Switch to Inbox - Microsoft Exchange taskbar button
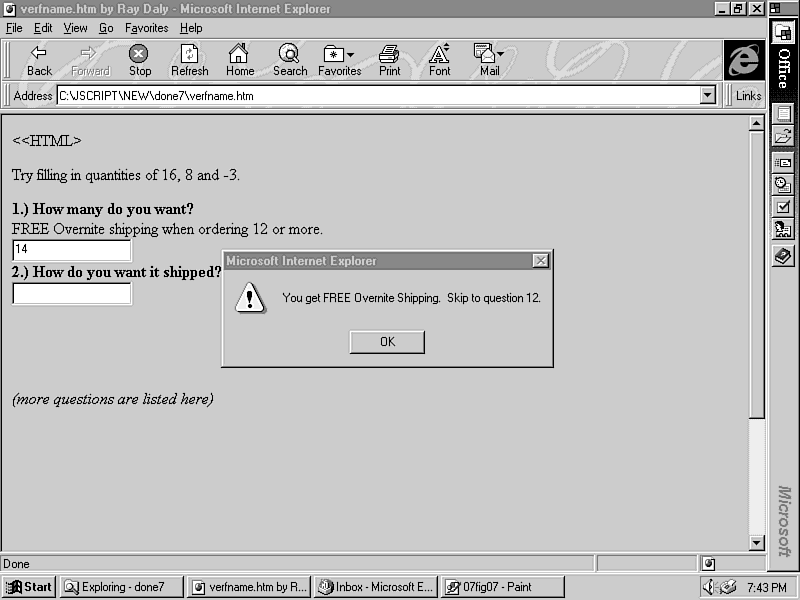The height and width of the screenshot is (600, 800). [x=376, y=587]
